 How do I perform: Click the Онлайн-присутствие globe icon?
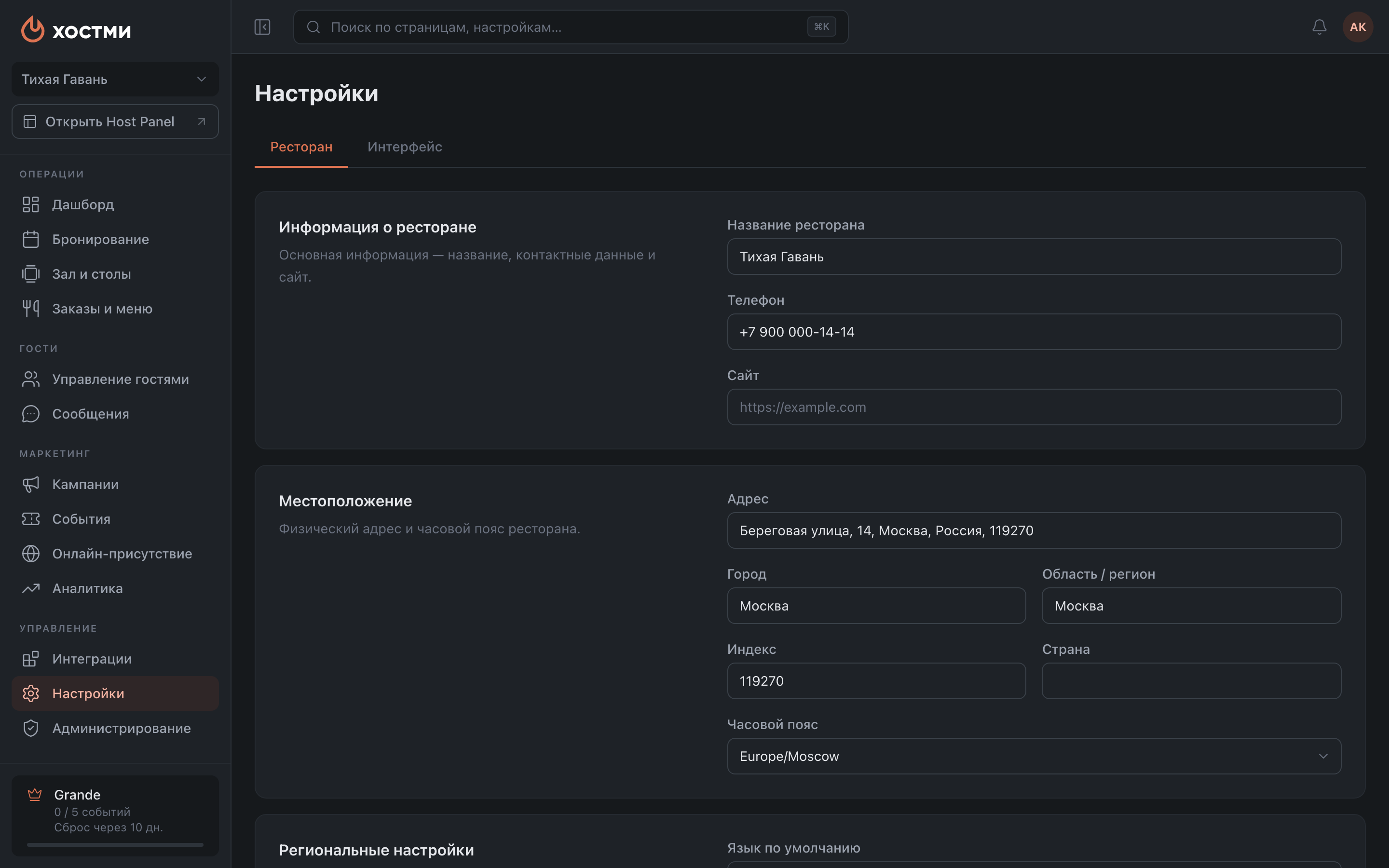(x=31, y=554)
